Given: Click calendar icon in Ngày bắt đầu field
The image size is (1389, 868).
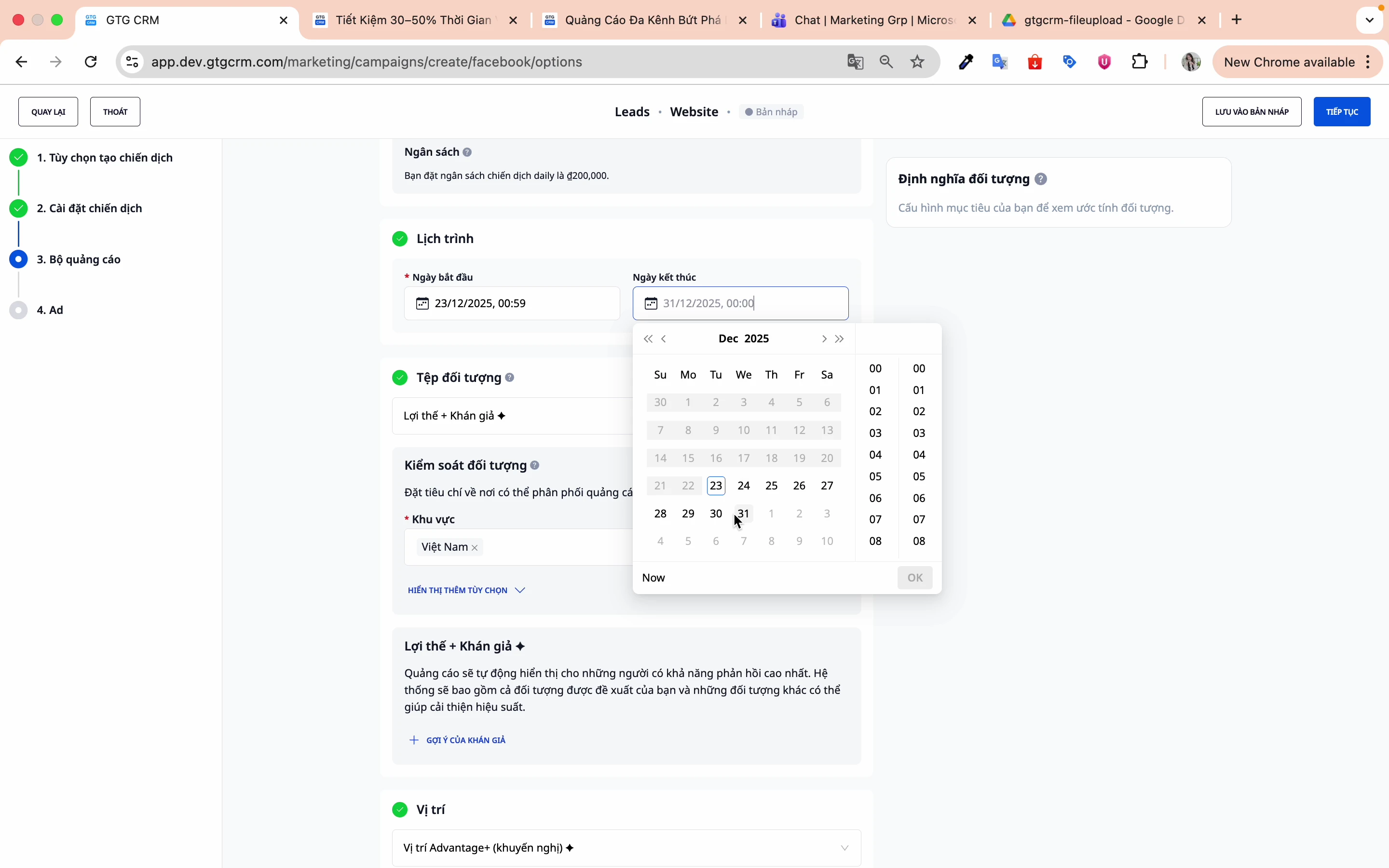Looking at the screenshot, I should (x=422, y=304).
